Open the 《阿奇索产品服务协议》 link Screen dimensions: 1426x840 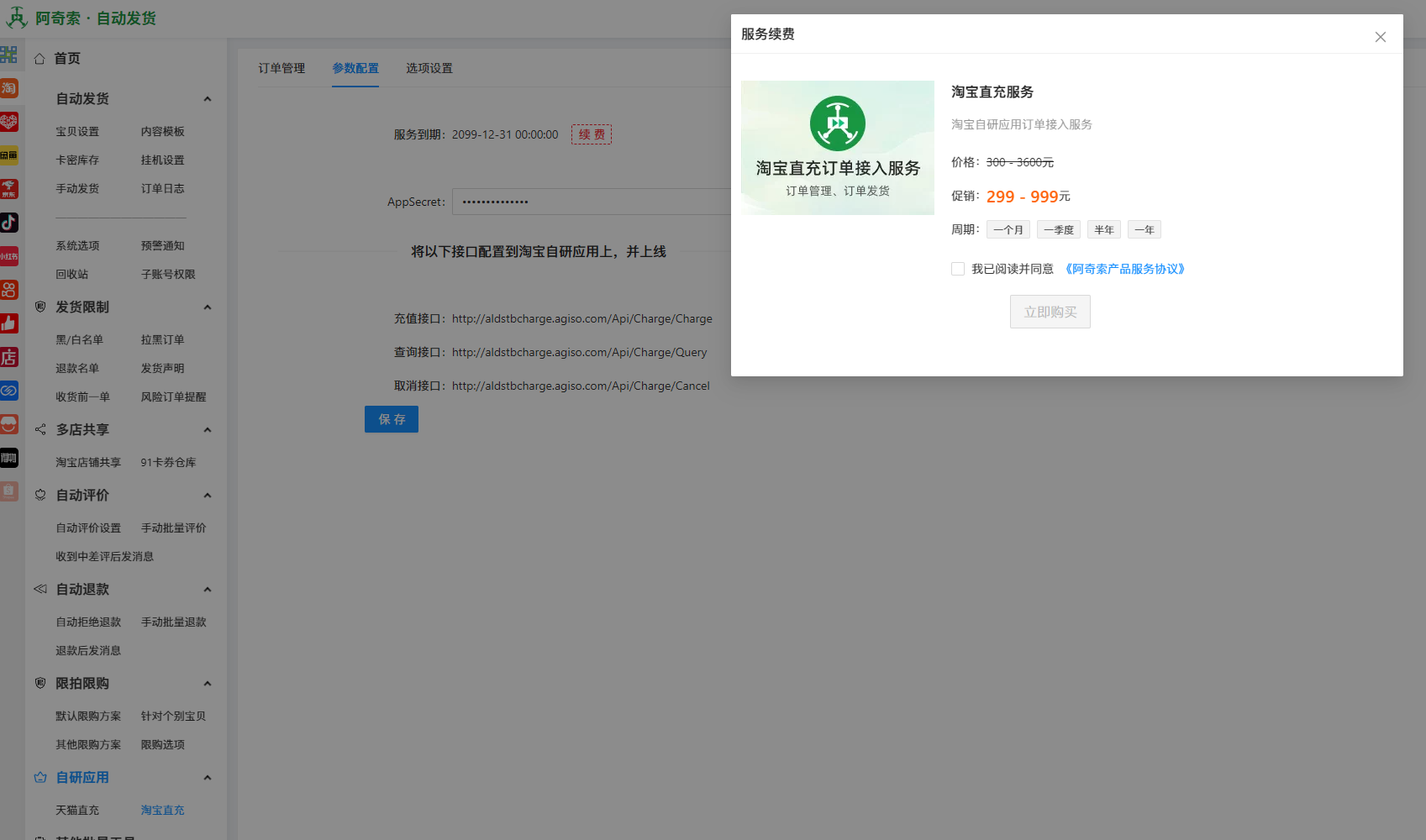point(1125,269)
